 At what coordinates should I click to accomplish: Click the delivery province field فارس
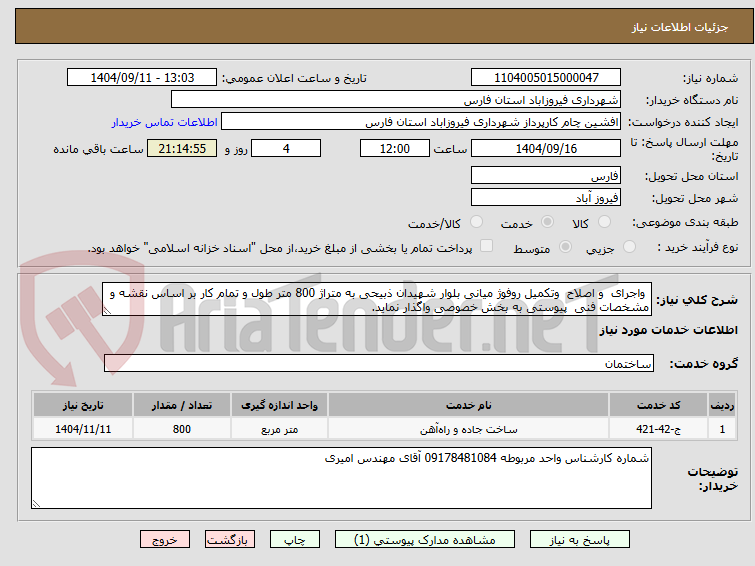546,176
